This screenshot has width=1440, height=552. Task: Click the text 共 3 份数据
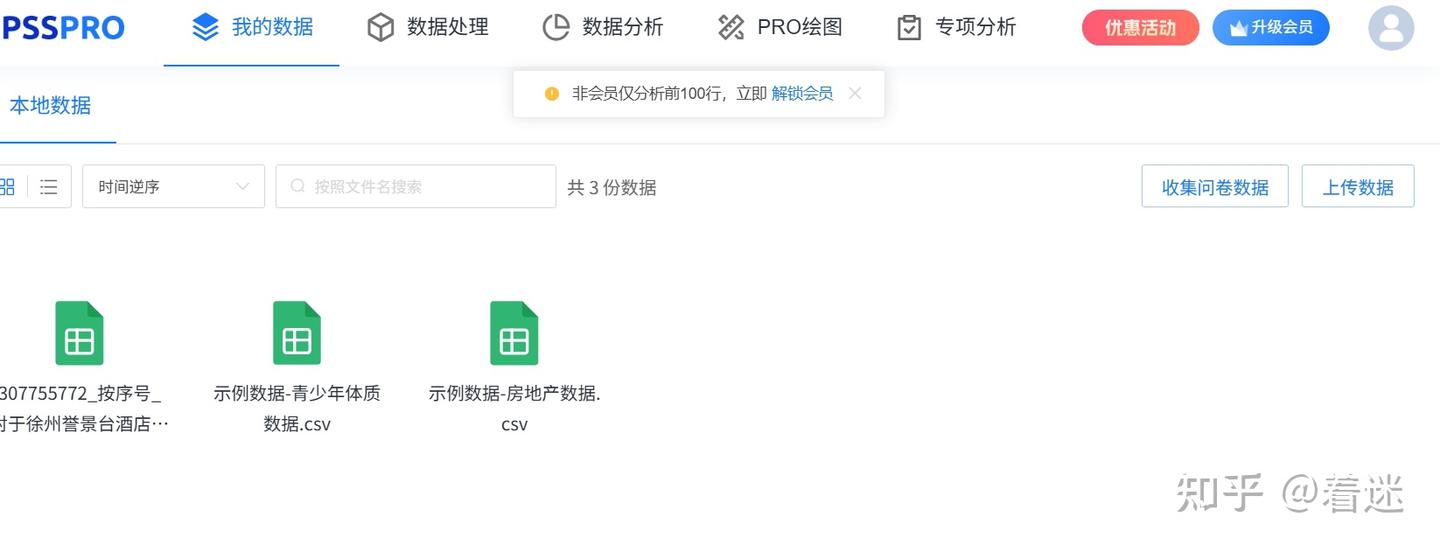point(612,187)
